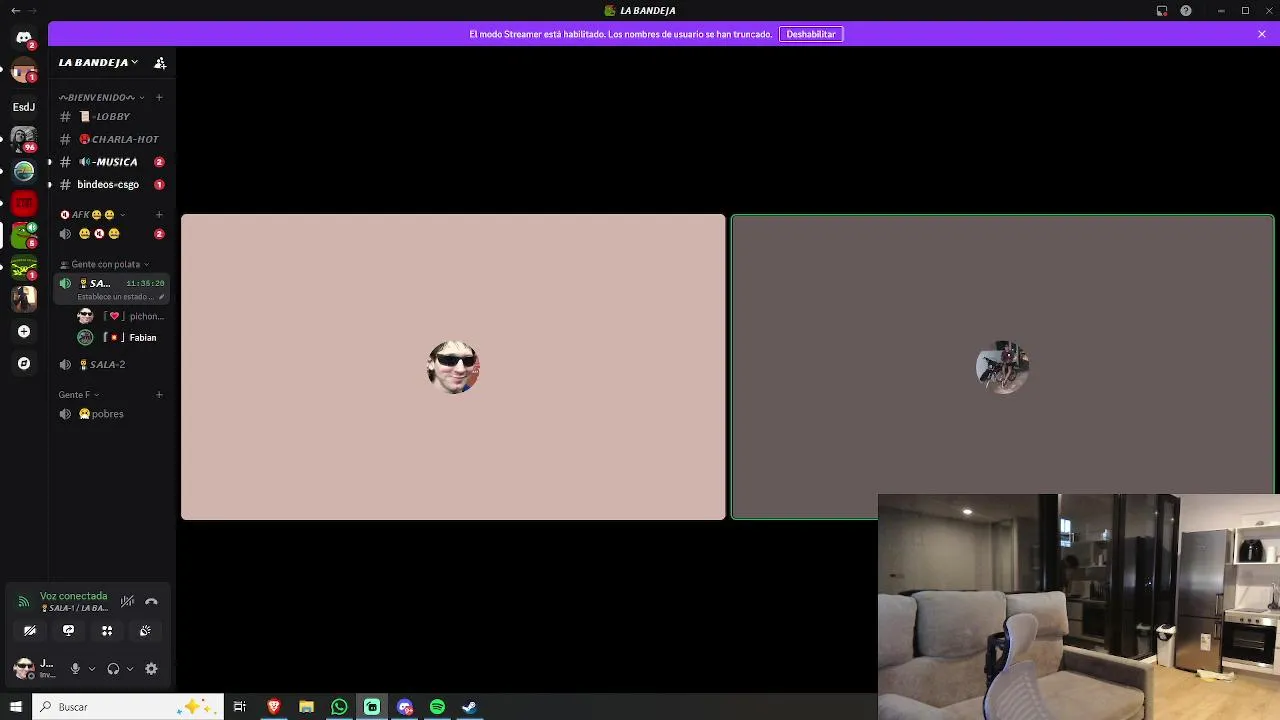Screen dimensions: 1280x720
Task: Invite people to LA BANDEJA server
Action: coord(160,63)
